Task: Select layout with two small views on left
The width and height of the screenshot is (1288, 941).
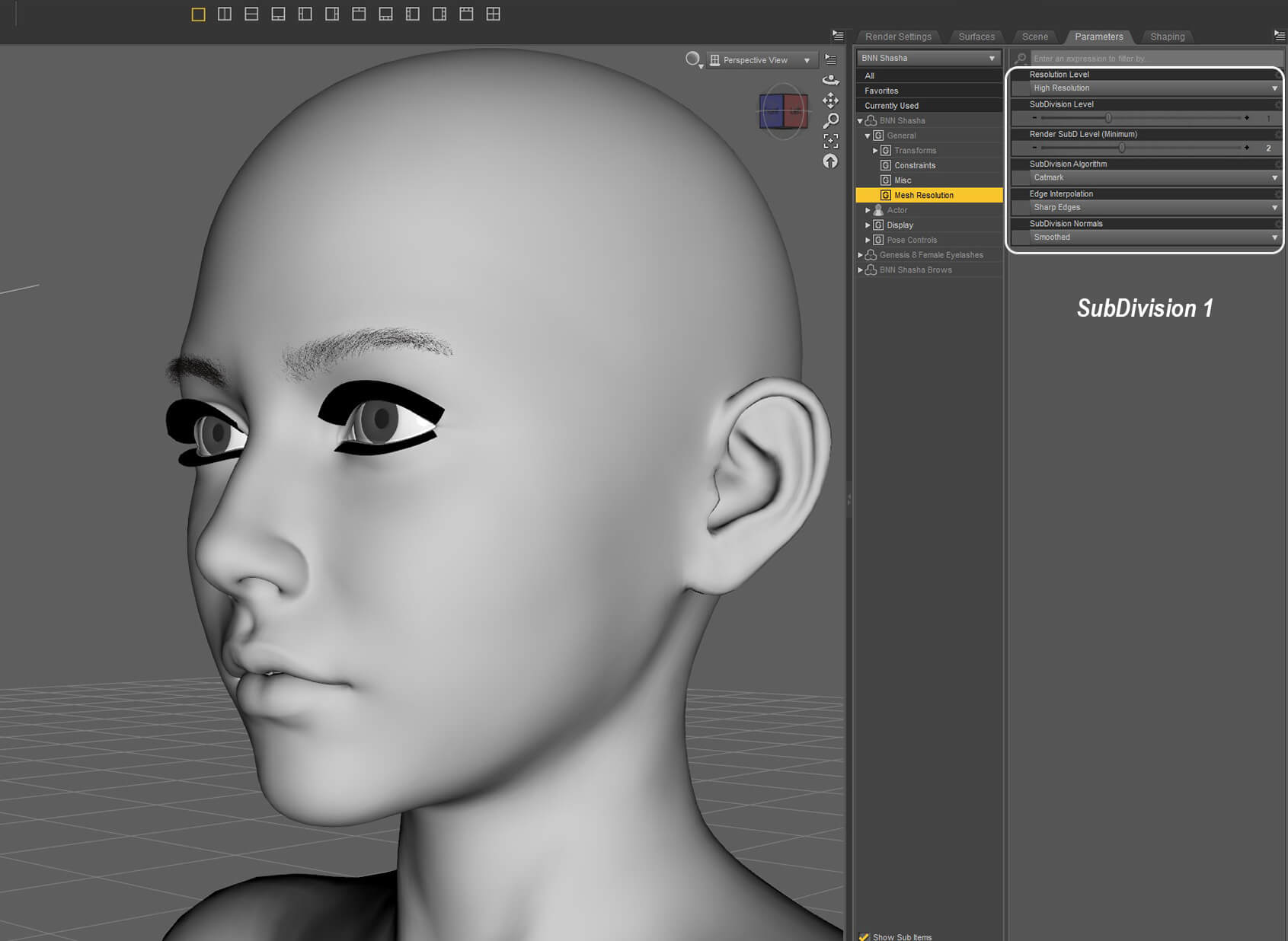Action: coord(305,14)
